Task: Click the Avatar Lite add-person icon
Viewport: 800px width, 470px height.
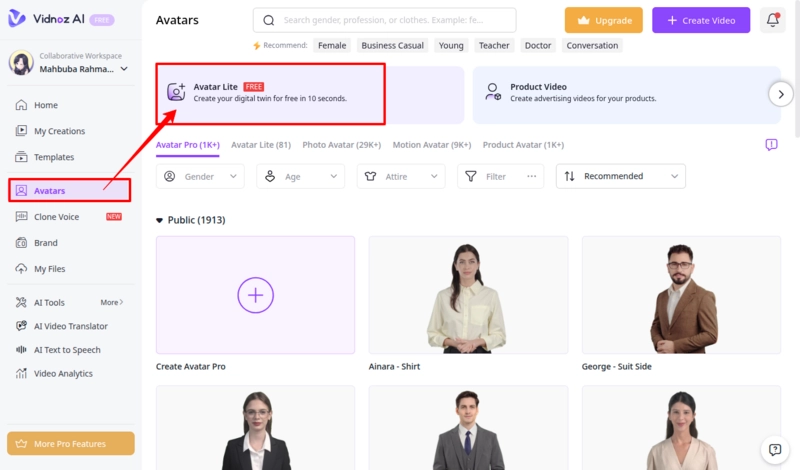Action: (176, 92)
